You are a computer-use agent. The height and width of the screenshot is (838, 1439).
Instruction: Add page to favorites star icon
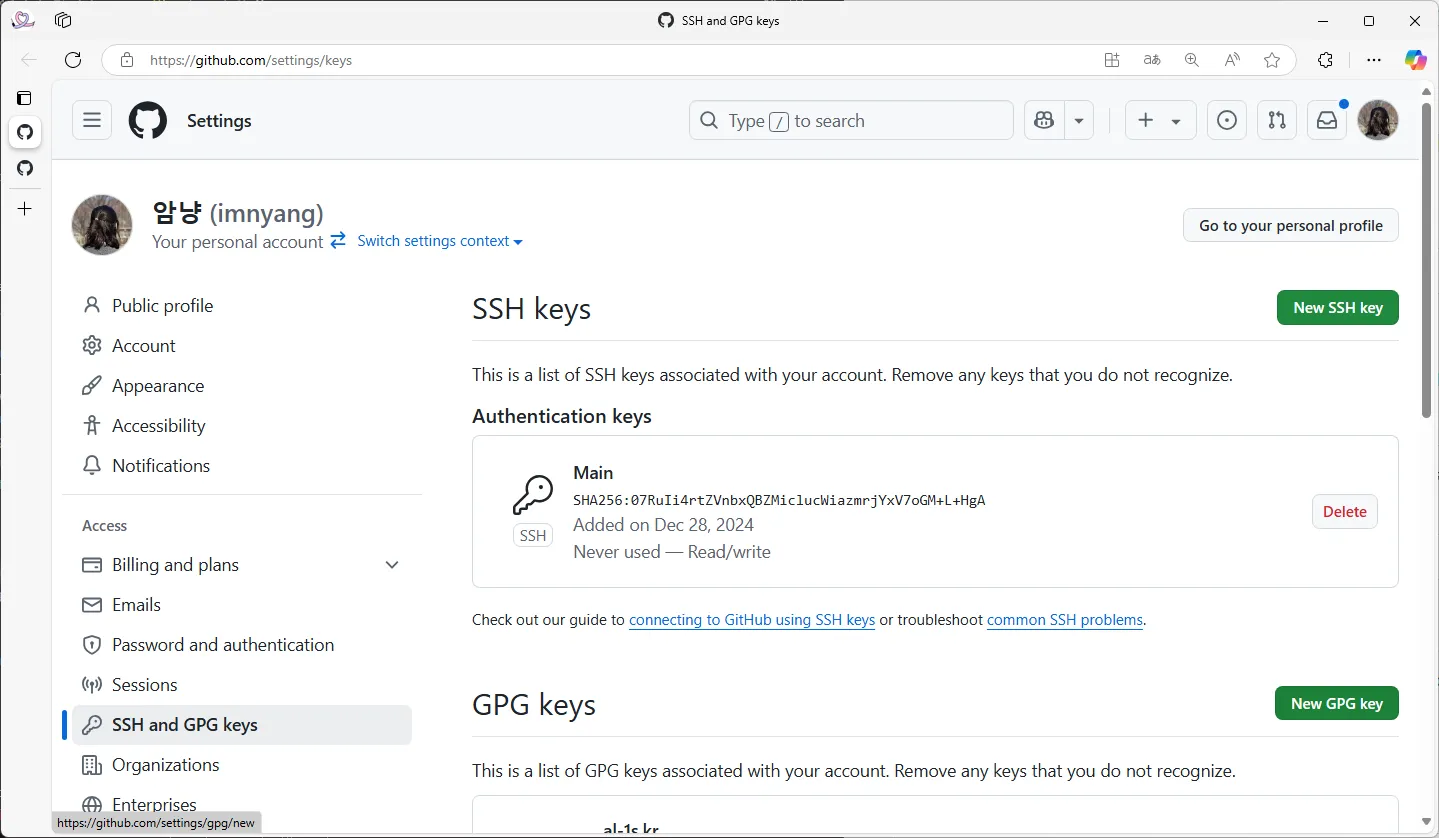(x=1272, y=60)
